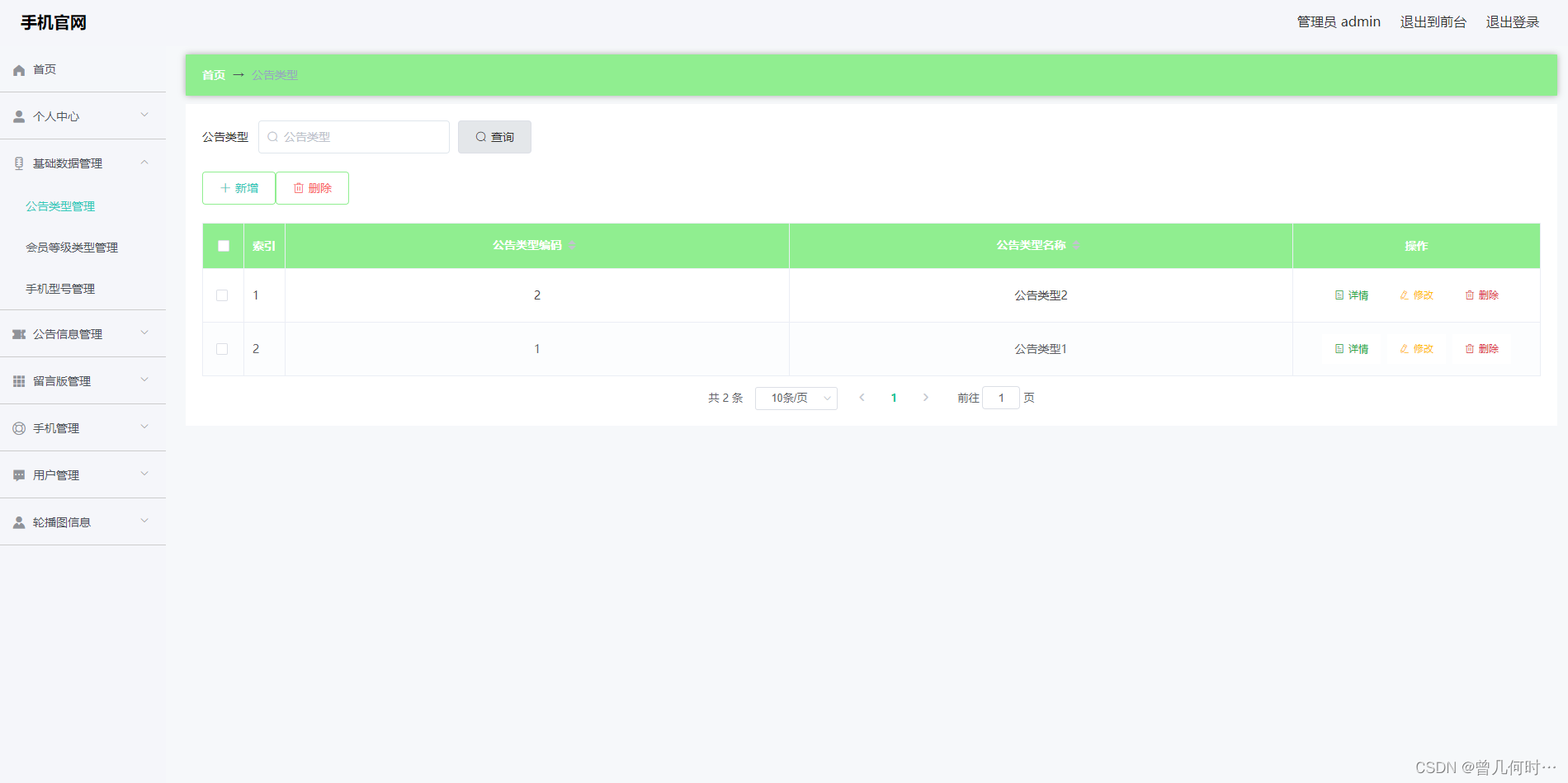
Task: Click the 公告类型1 name cell
Action: pyautogui.click(x=1041, y=349)
